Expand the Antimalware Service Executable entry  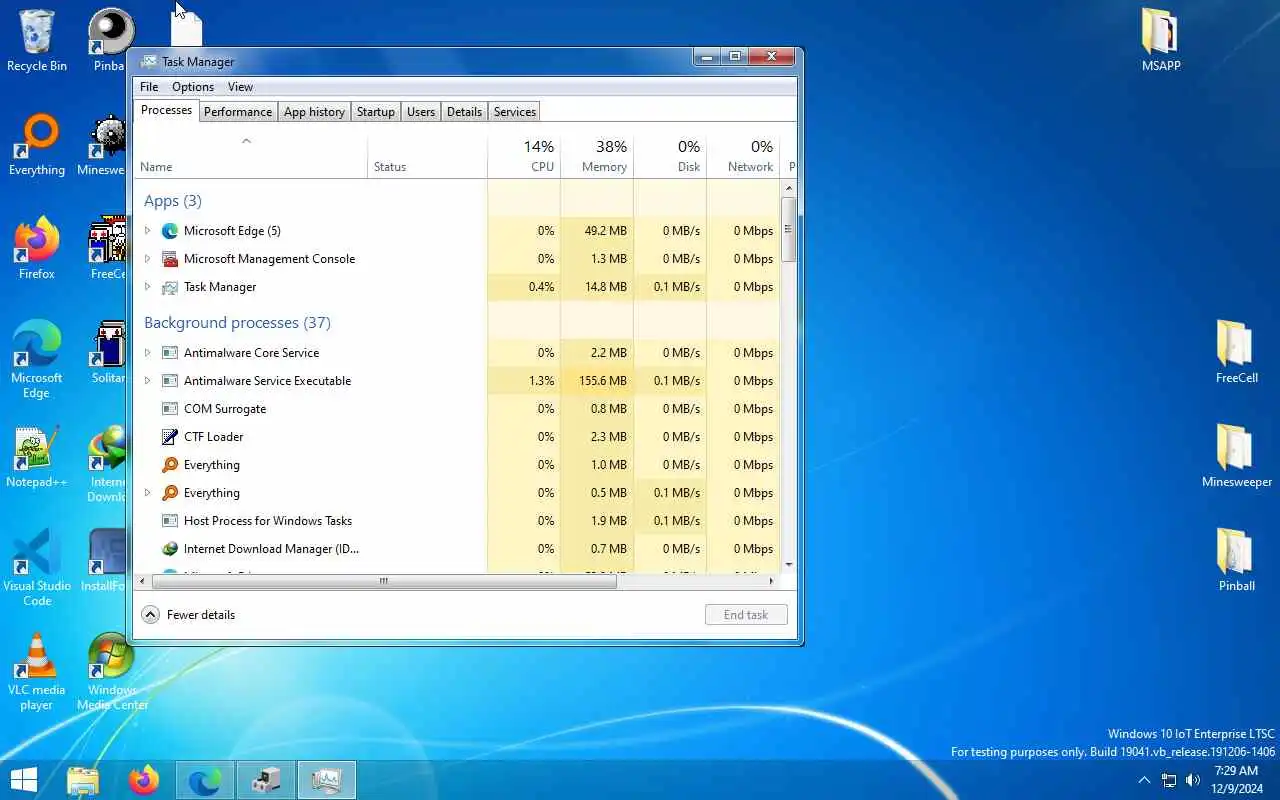(x=148, y=381)
